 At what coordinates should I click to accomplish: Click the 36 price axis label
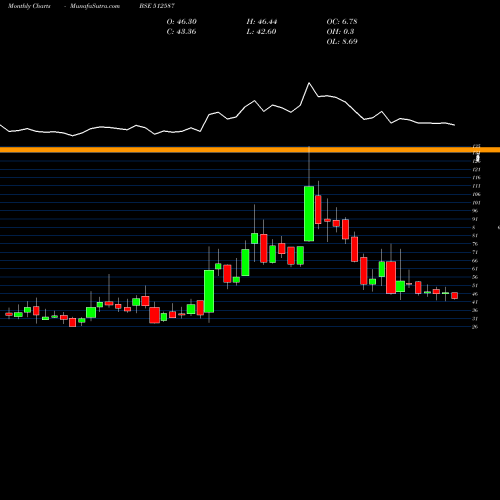click(475, 310)
